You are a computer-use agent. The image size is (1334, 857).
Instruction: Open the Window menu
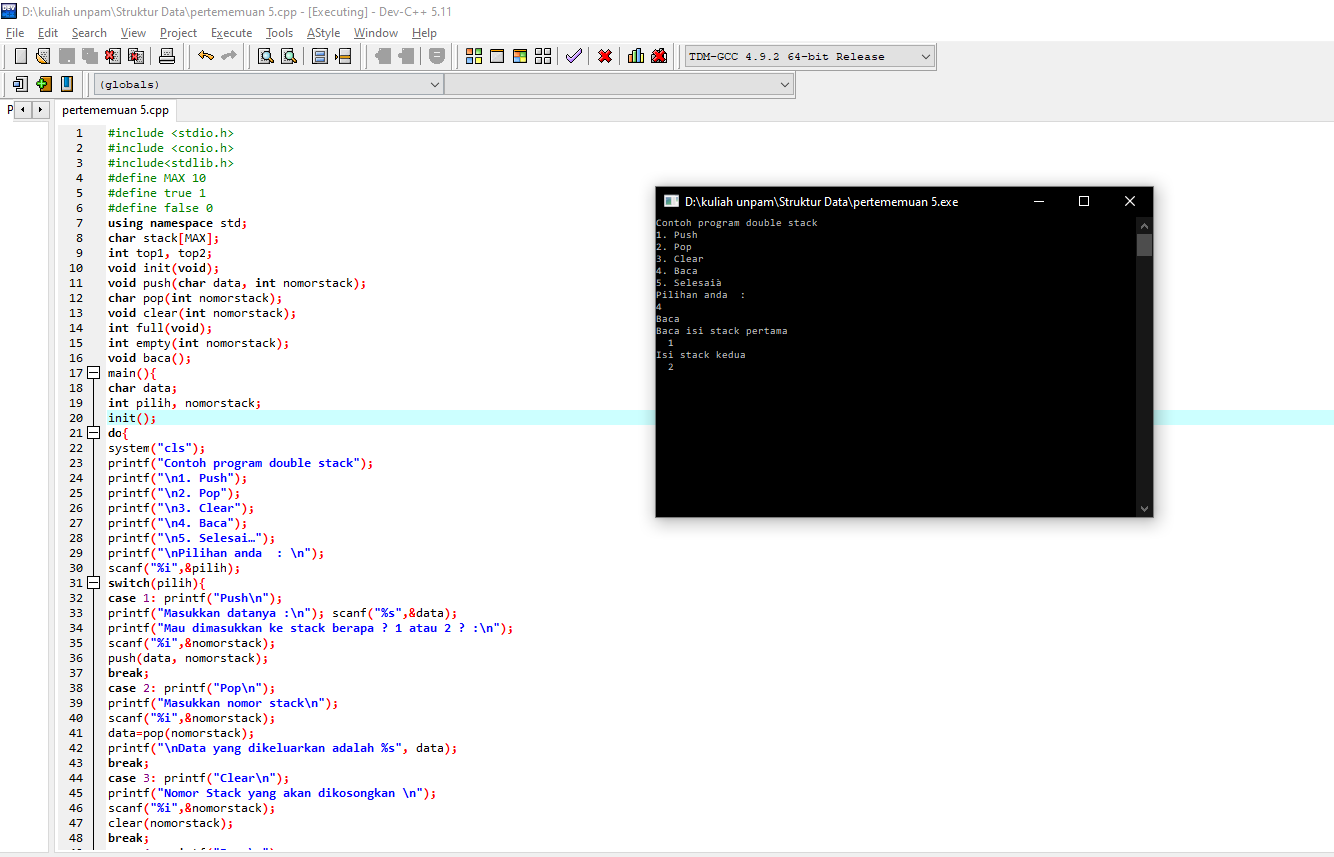point(376,33)
